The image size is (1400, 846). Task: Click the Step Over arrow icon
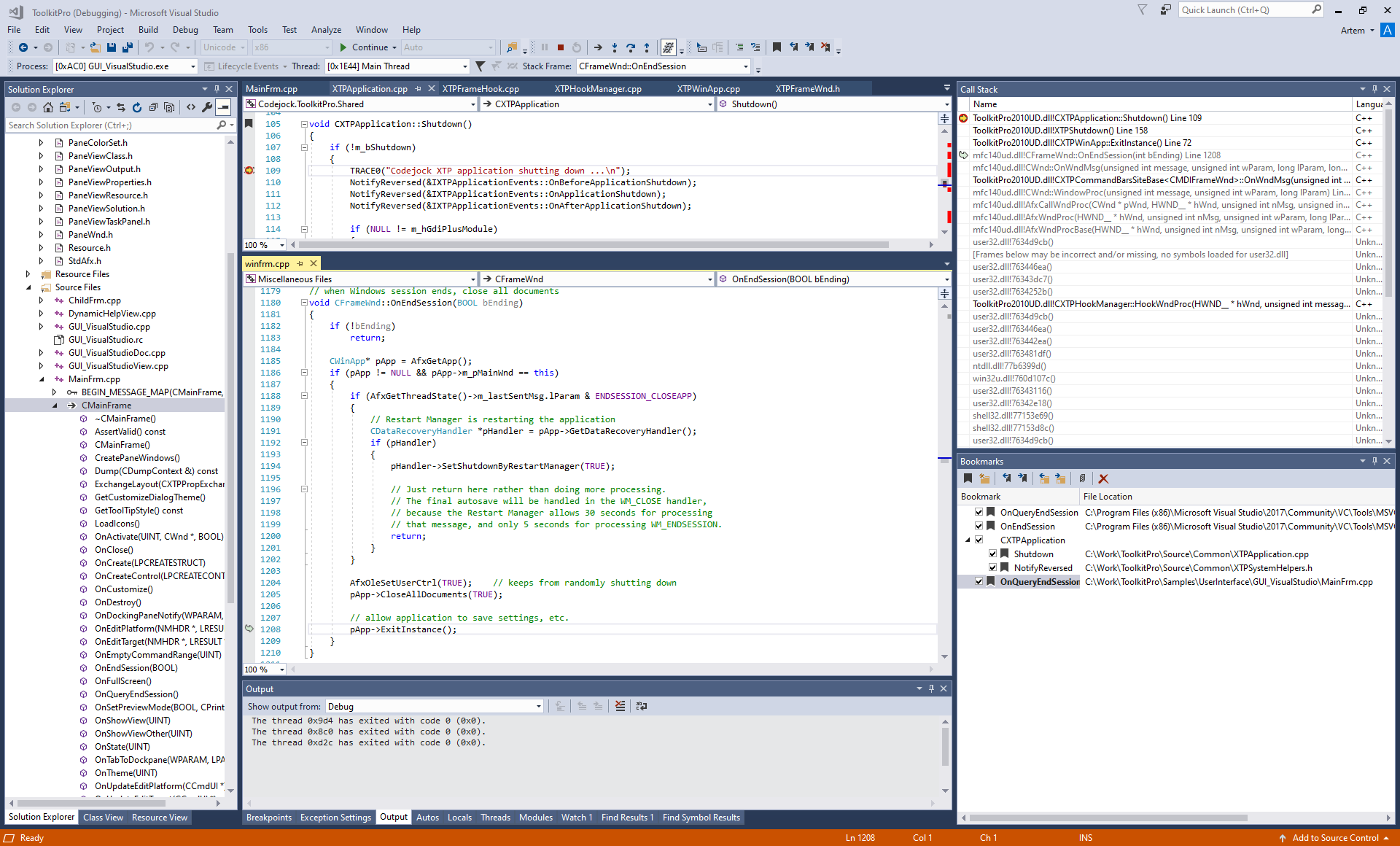pyautogui.click(x=631, y=47)
